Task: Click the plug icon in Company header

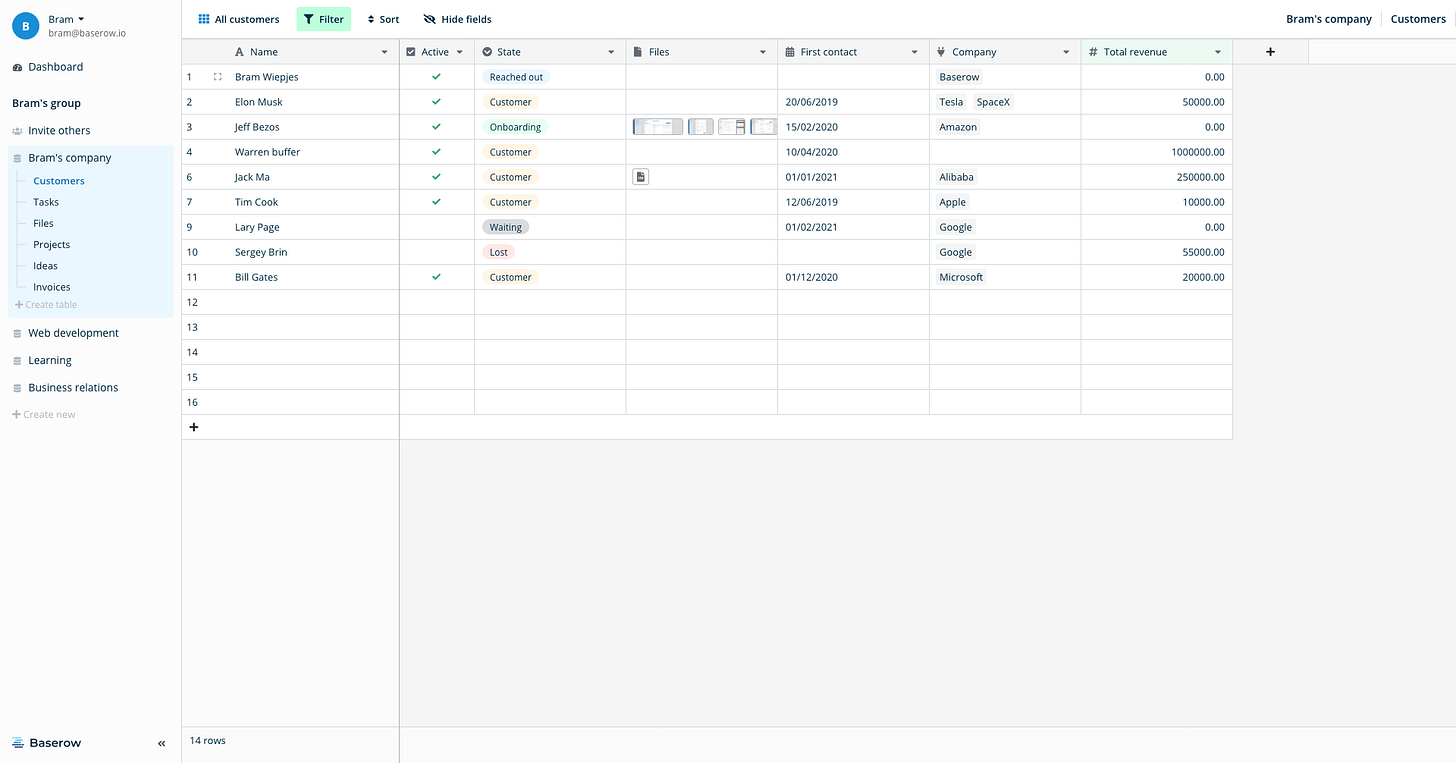Action: coord(942,52)
